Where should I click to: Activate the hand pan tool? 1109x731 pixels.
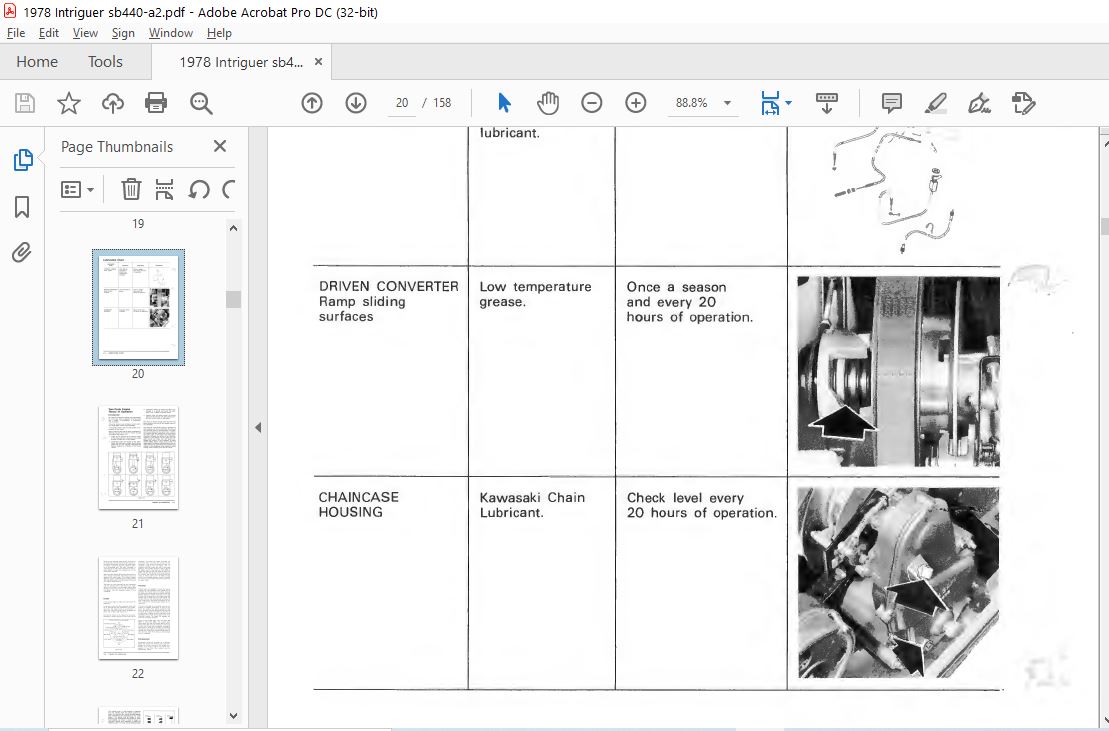(x=547, y=103)
